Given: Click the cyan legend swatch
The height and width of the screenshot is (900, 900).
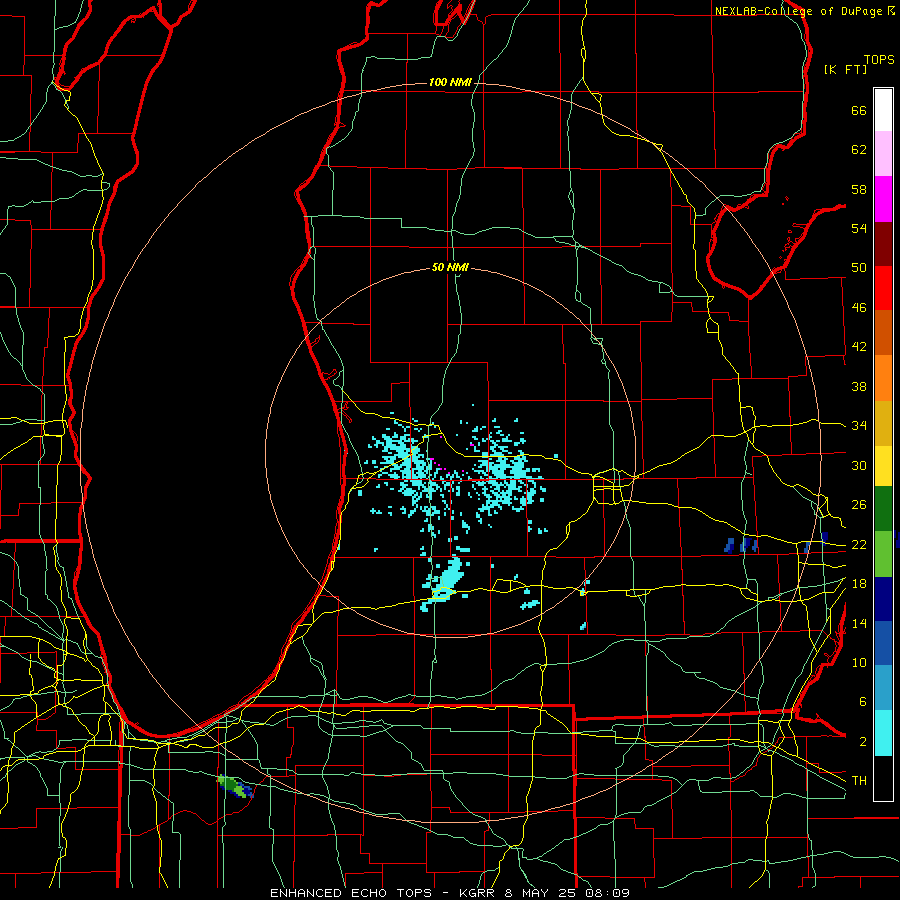Looking at the screenshot, I should point(883,733).
